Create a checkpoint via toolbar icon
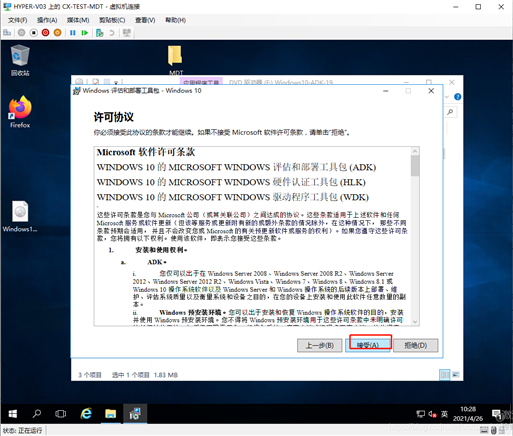This screenshot has width=513, height=436. point(100,33)
